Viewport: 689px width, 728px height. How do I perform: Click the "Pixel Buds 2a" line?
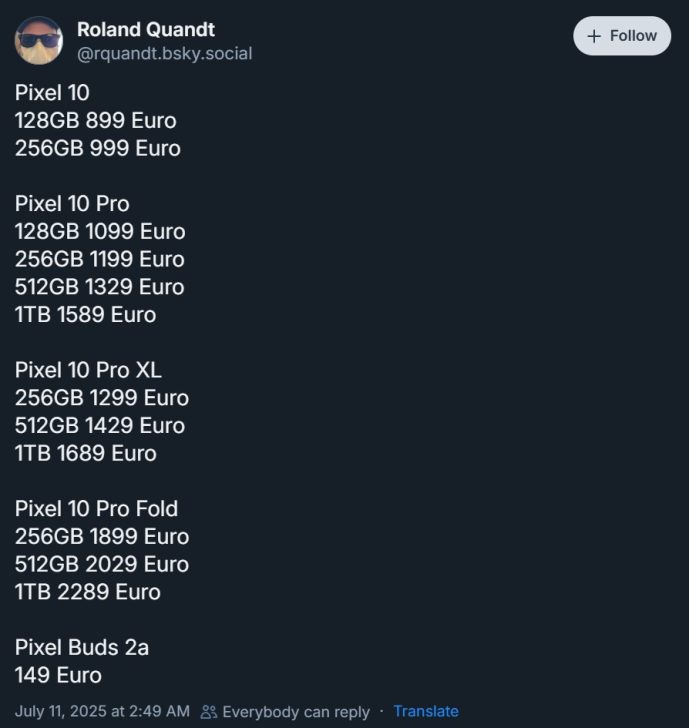[x=82, y=647]
